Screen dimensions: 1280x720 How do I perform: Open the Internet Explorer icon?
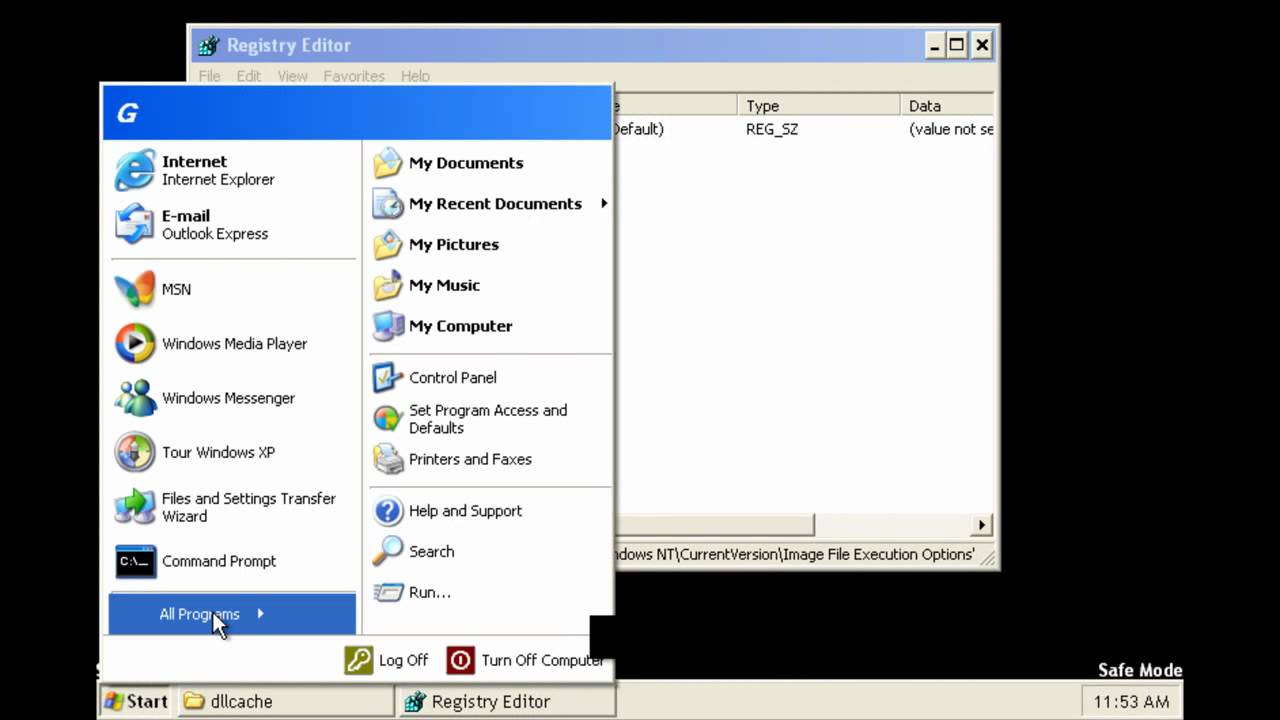[135, 170]
